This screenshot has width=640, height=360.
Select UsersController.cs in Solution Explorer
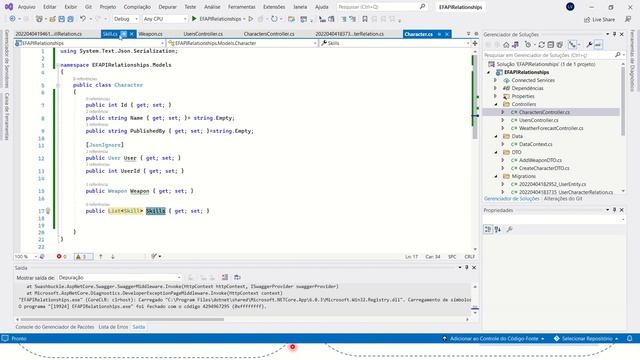(x=538, y=120)
